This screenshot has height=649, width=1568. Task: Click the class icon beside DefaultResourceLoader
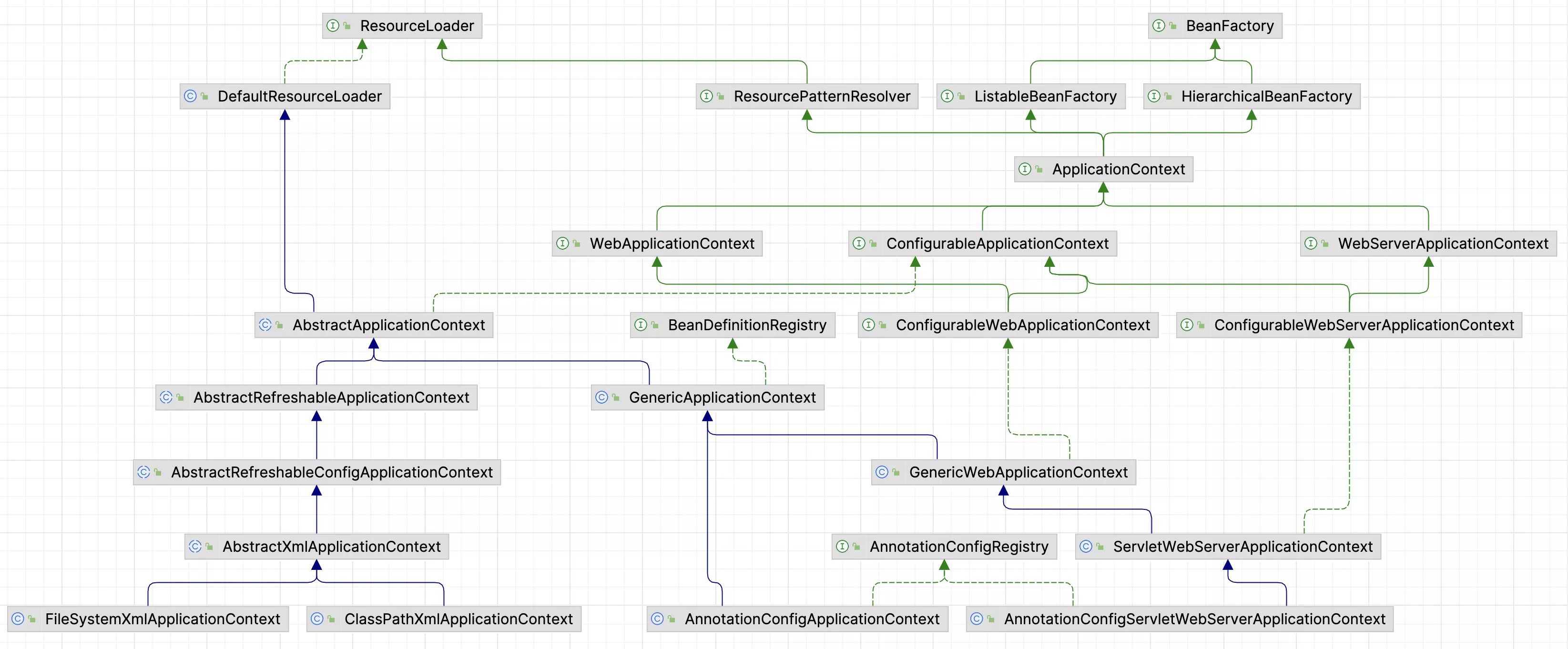(191, 96)
